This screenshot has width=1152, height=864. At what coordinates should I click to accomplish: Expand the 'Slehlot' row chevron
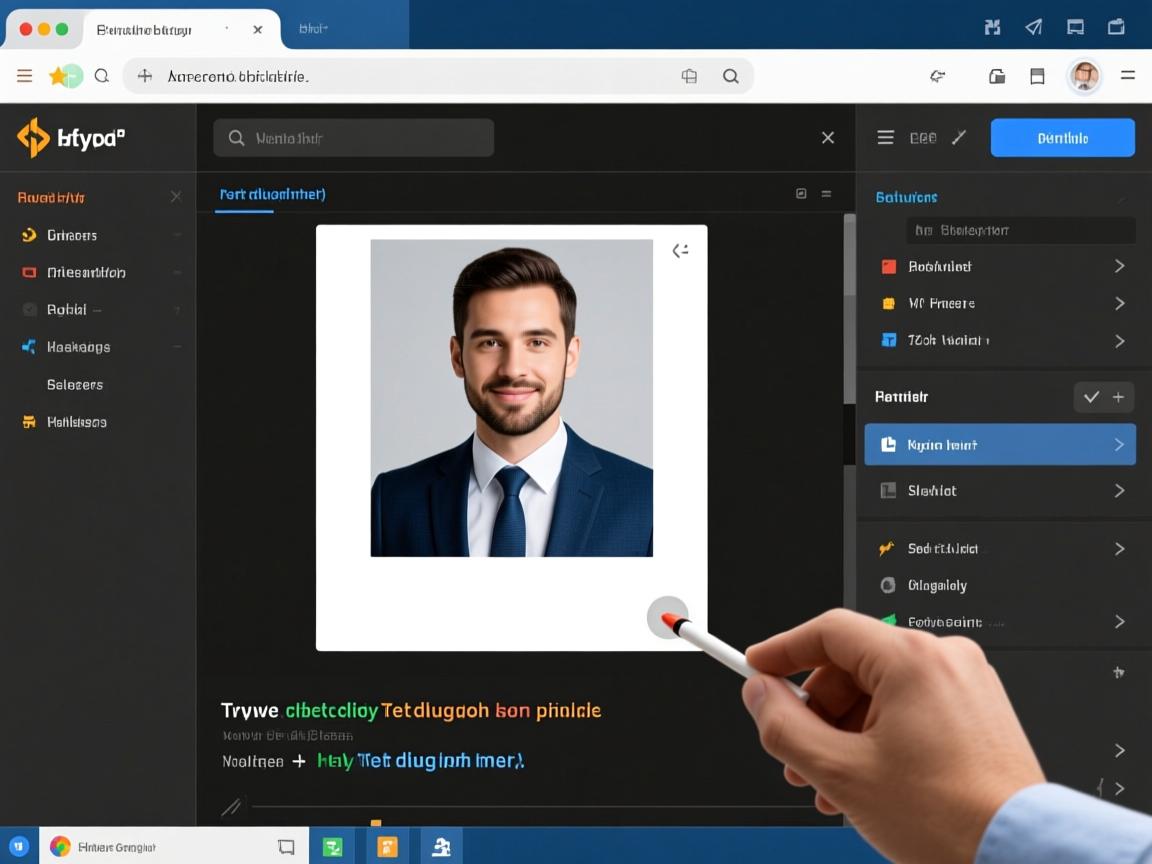(x=1119, y=491)
